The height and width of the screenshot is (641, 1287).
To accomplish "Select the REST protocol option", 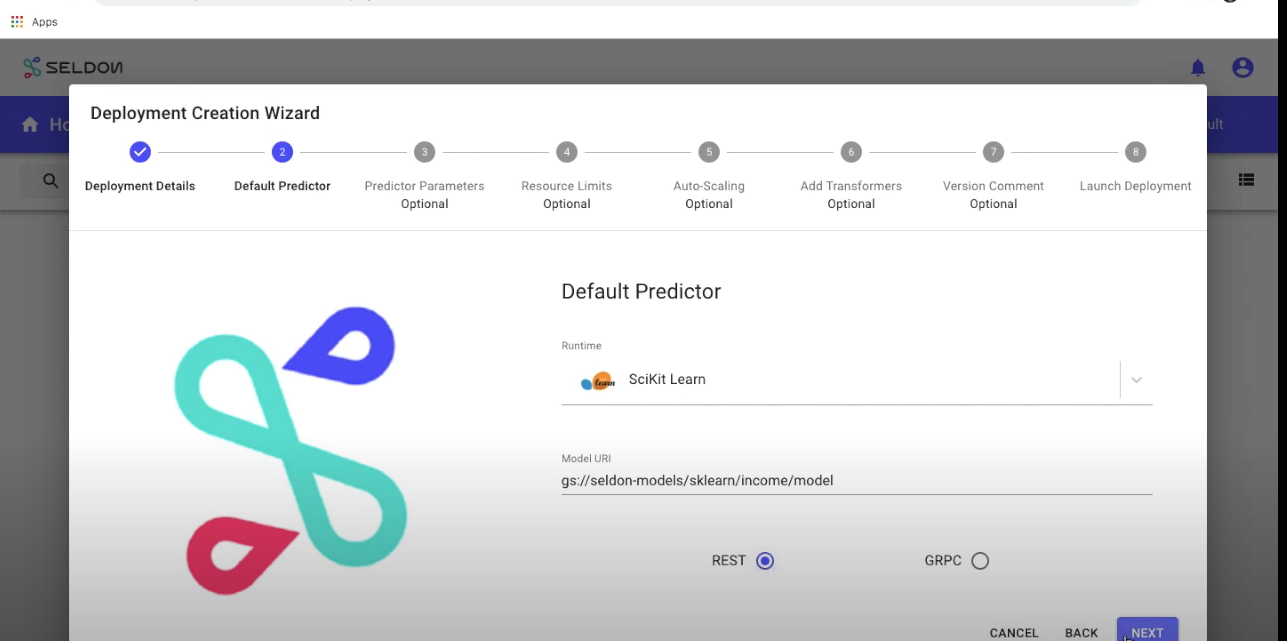I will pyautogui.click(x=765, y=560).
